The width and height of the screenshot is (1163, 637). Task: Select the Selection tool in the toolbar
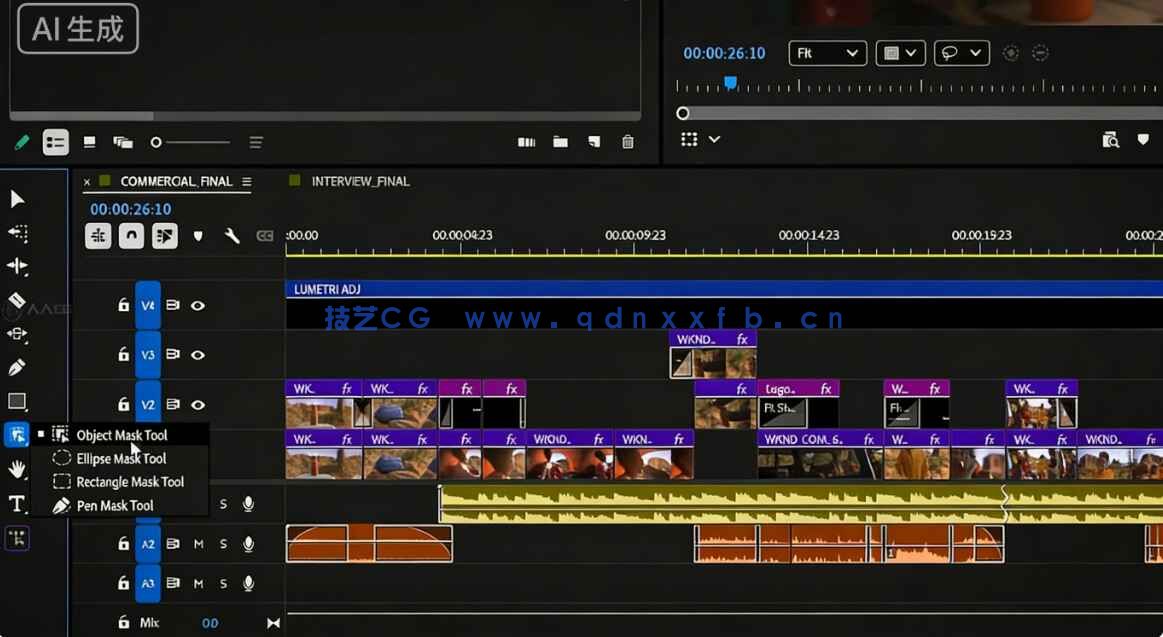[17, 199]
